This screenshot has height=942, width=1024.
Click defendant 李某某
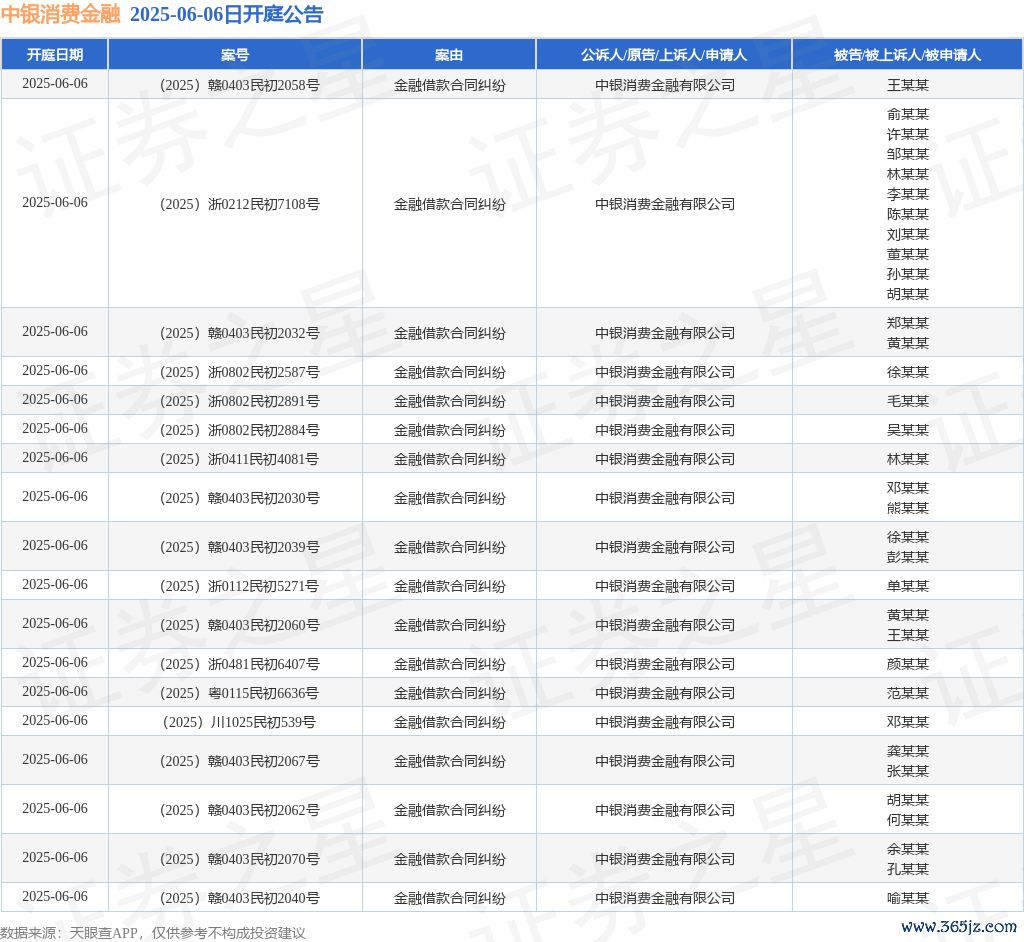(908, 194)
